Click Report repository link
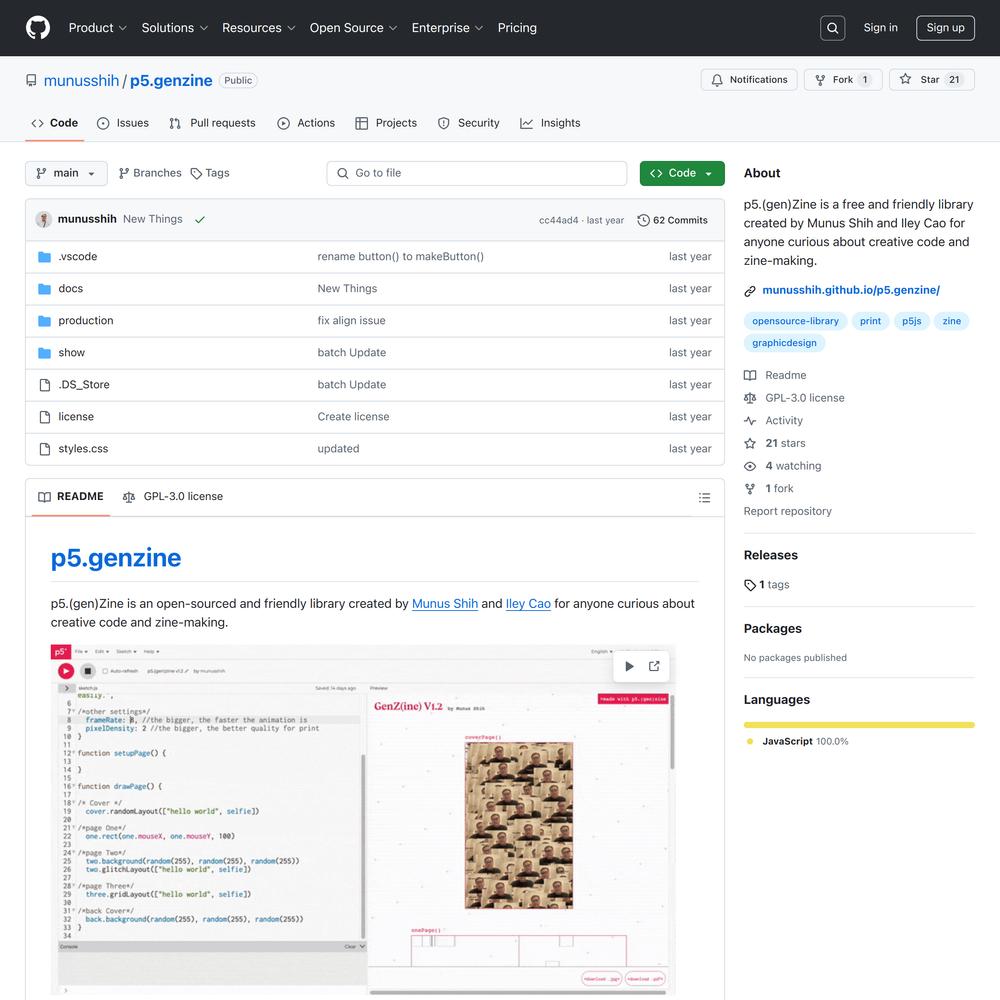Viewport: 1000px width, 1000px height. click(787, 511)
